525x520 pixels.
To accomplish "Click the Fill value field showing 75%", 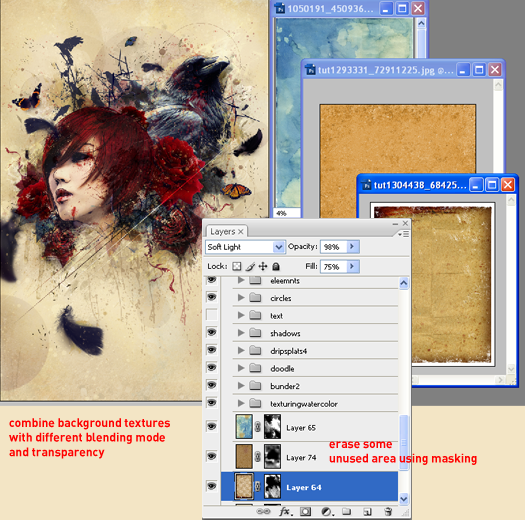I will (x=333, y=267).
